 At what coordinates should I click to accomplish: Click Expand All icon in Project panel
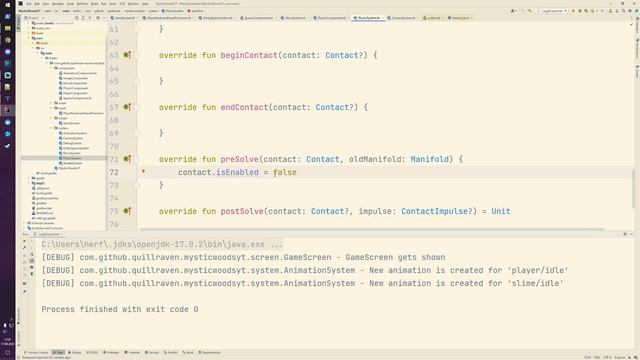pyautogui.click(x=83, y=18)
